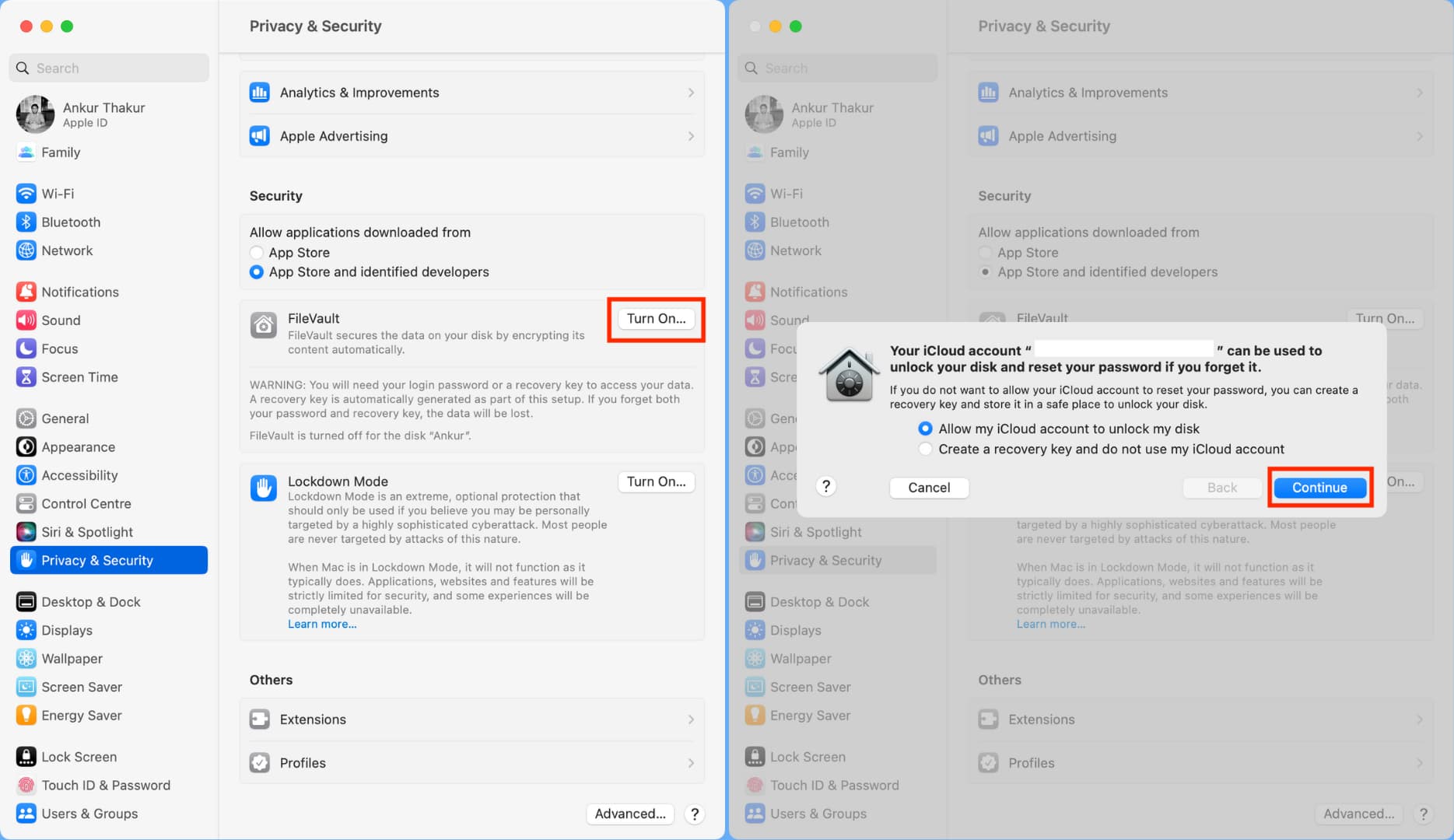Expand the Extensions row chevron
This screenshot has height=840, width=1454.
pyautogui.click(x=690, y=719)
